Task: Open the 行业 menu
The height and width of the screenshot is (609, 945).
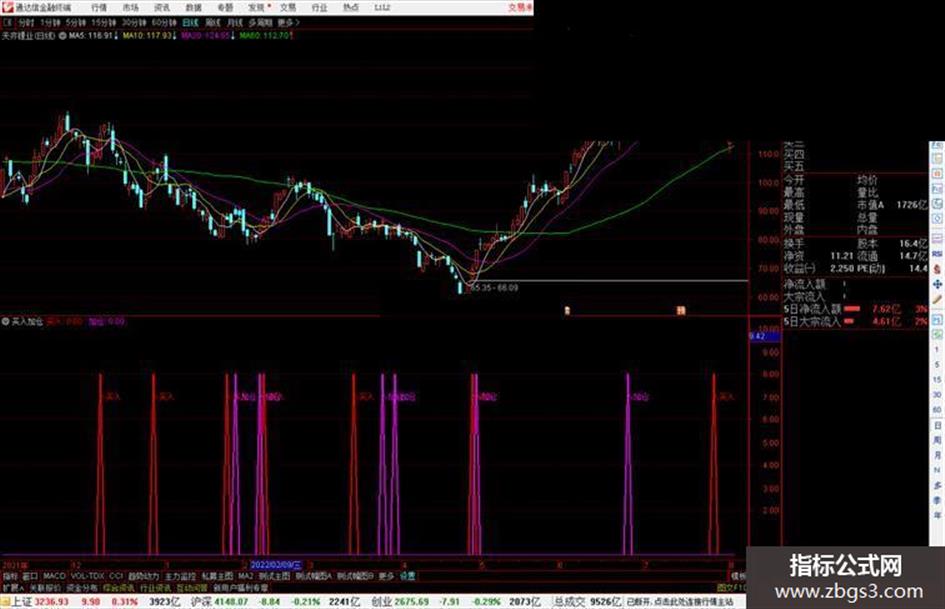Action: coord(319,8)
